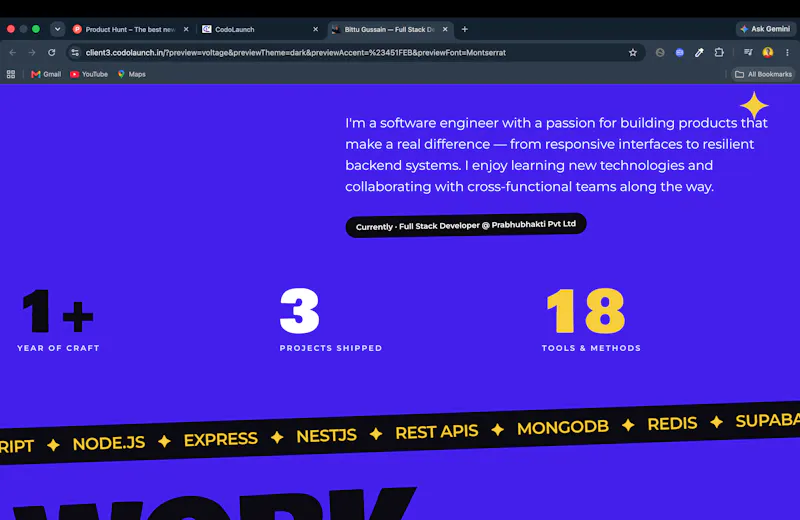800x520 pixels.
Task: Close the CodoLaunch tab
Action: pyautogui.click(x=315, y=30)
